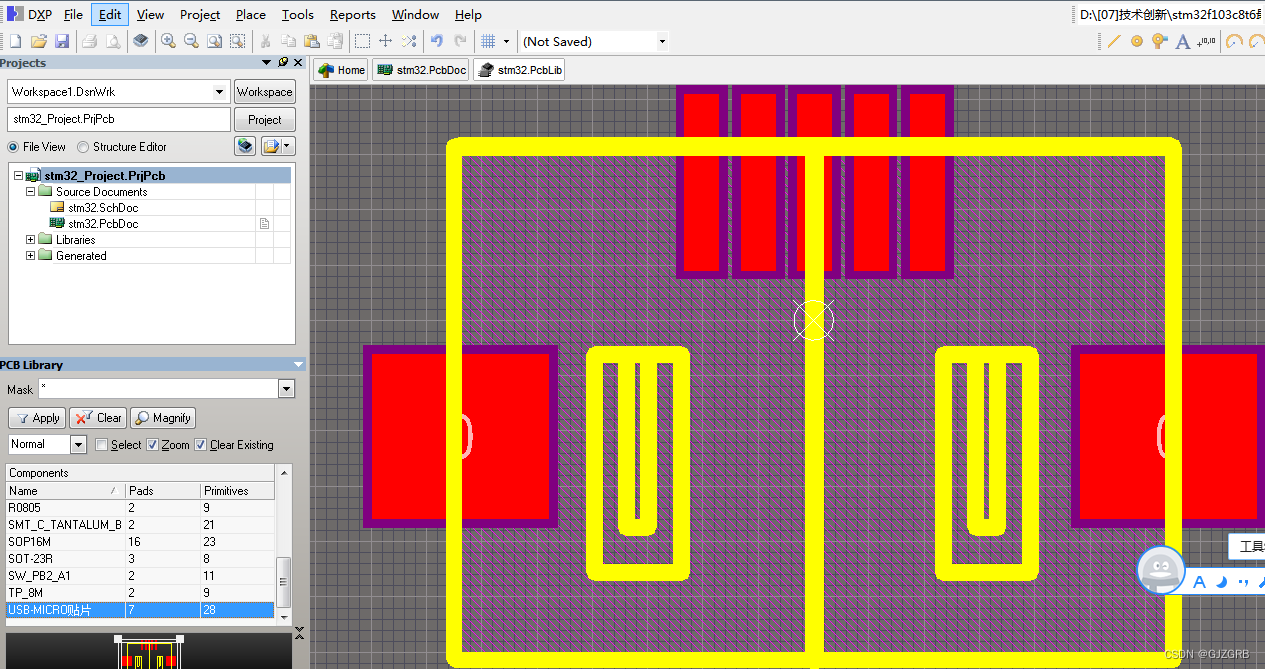Image resolution: width=1265 pixels, height=669 pixels.
Task: Click the grid settings icon
Action: point(488,41)
